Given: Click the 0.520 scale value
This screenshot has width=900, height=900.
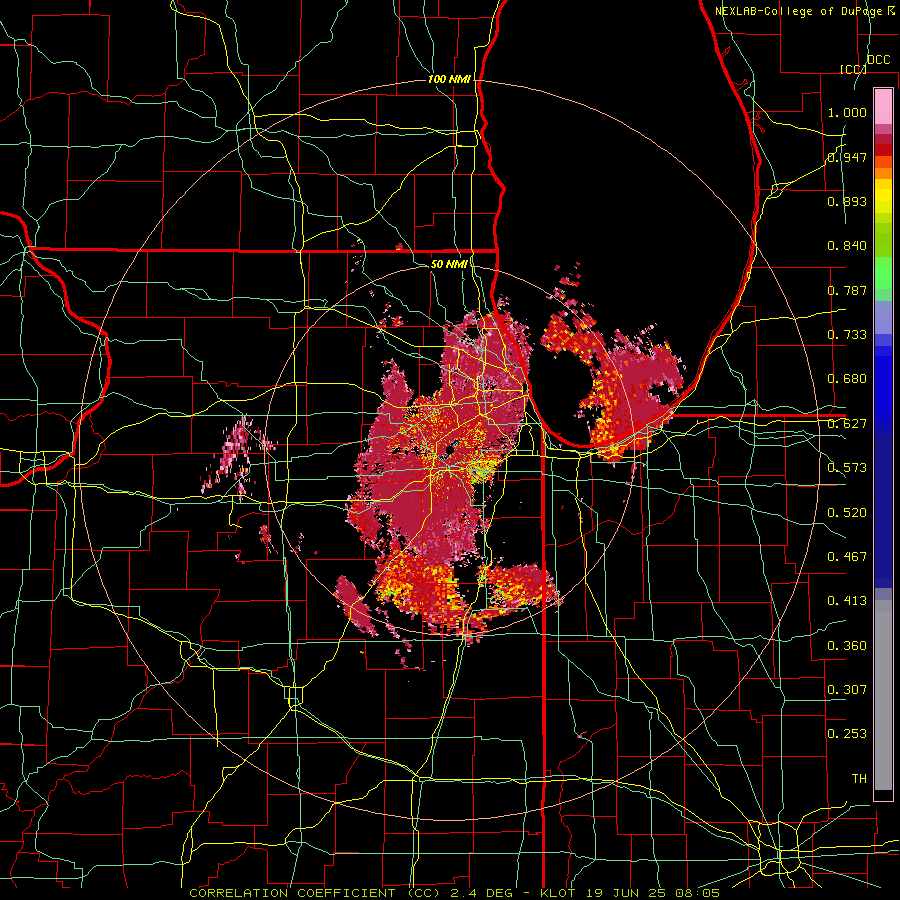Looking at the screenshot, I should point(847,513).
